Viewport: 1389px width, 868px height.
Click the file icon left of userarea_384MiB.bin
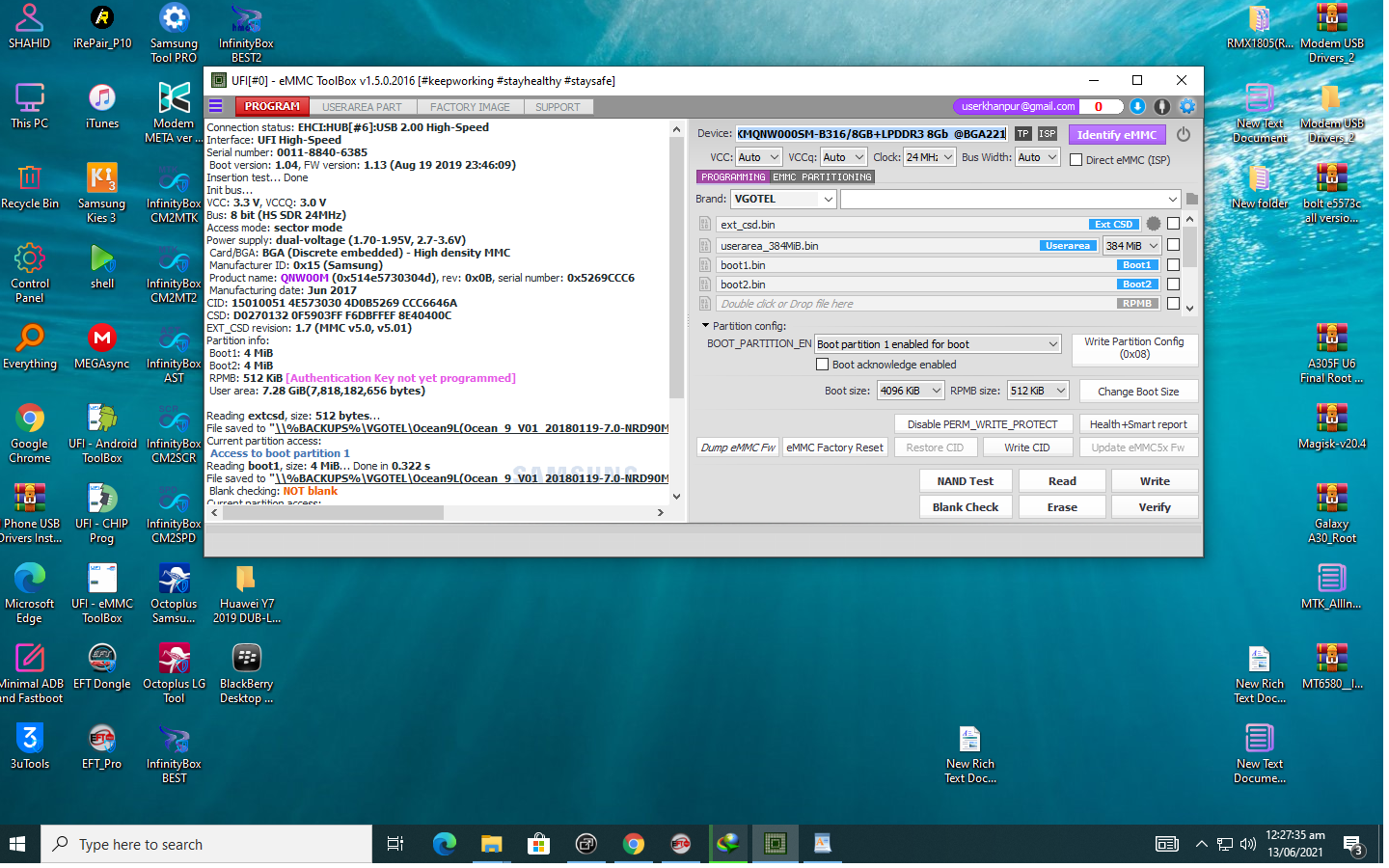coord(705,246)
